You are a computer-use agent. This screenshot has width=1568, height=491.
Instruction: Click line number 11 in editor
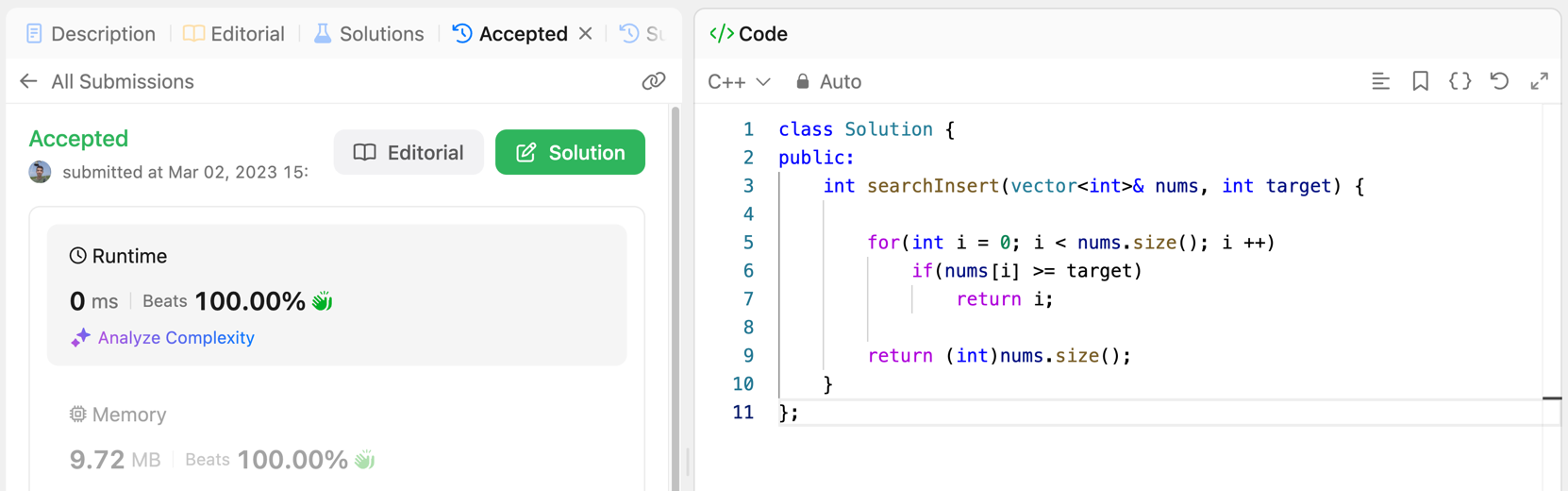[743, 413]
